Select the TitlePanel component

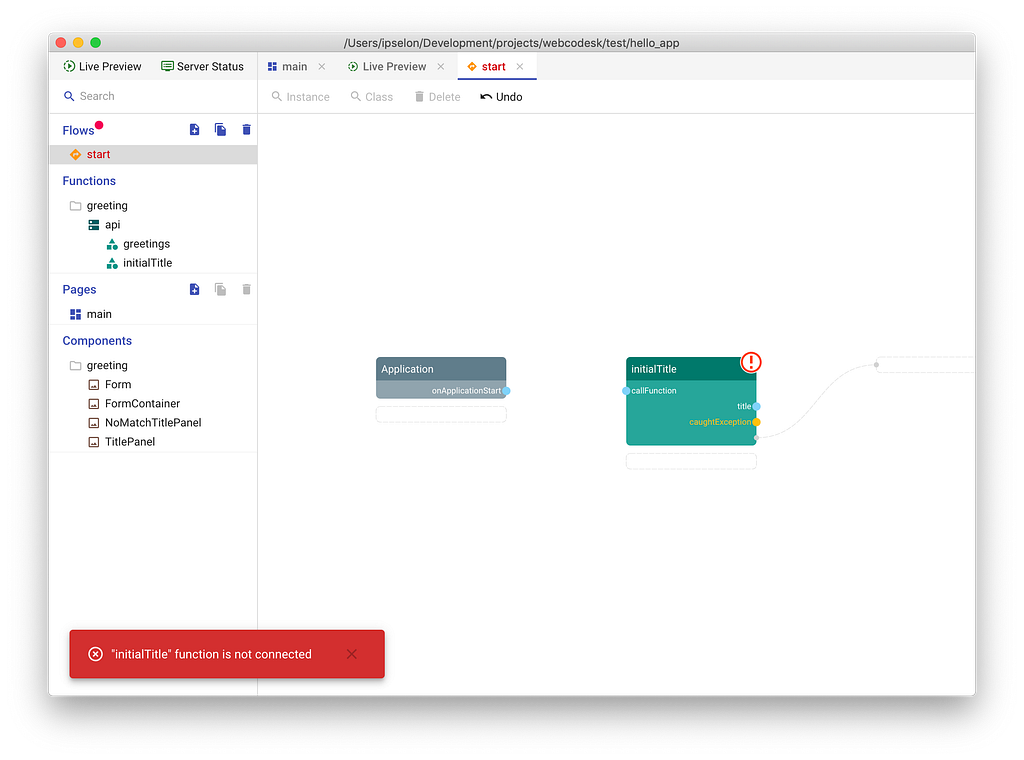[130, 442]
